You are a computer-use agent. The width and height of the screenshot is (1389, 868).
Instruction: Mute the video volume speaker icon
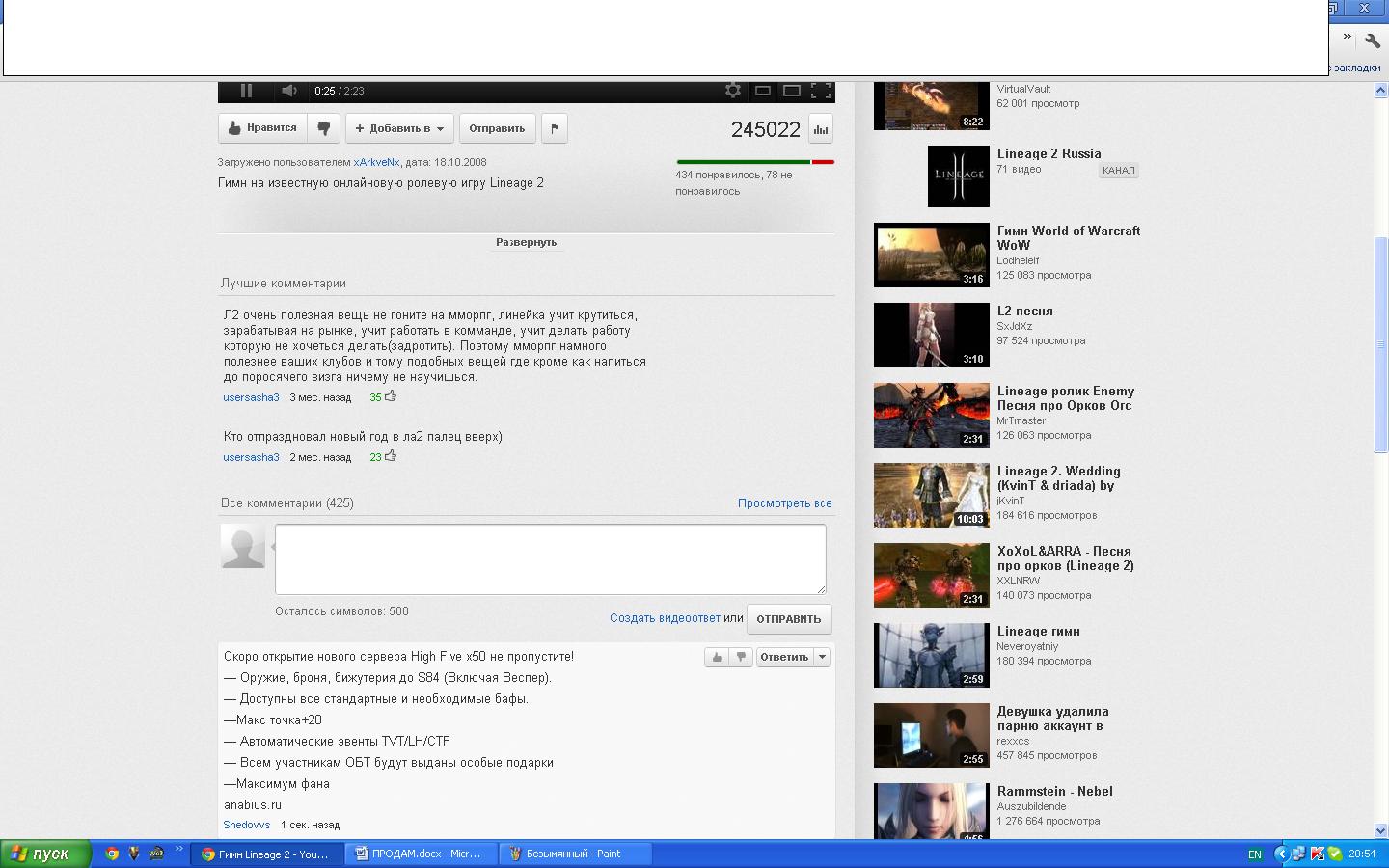288,91
